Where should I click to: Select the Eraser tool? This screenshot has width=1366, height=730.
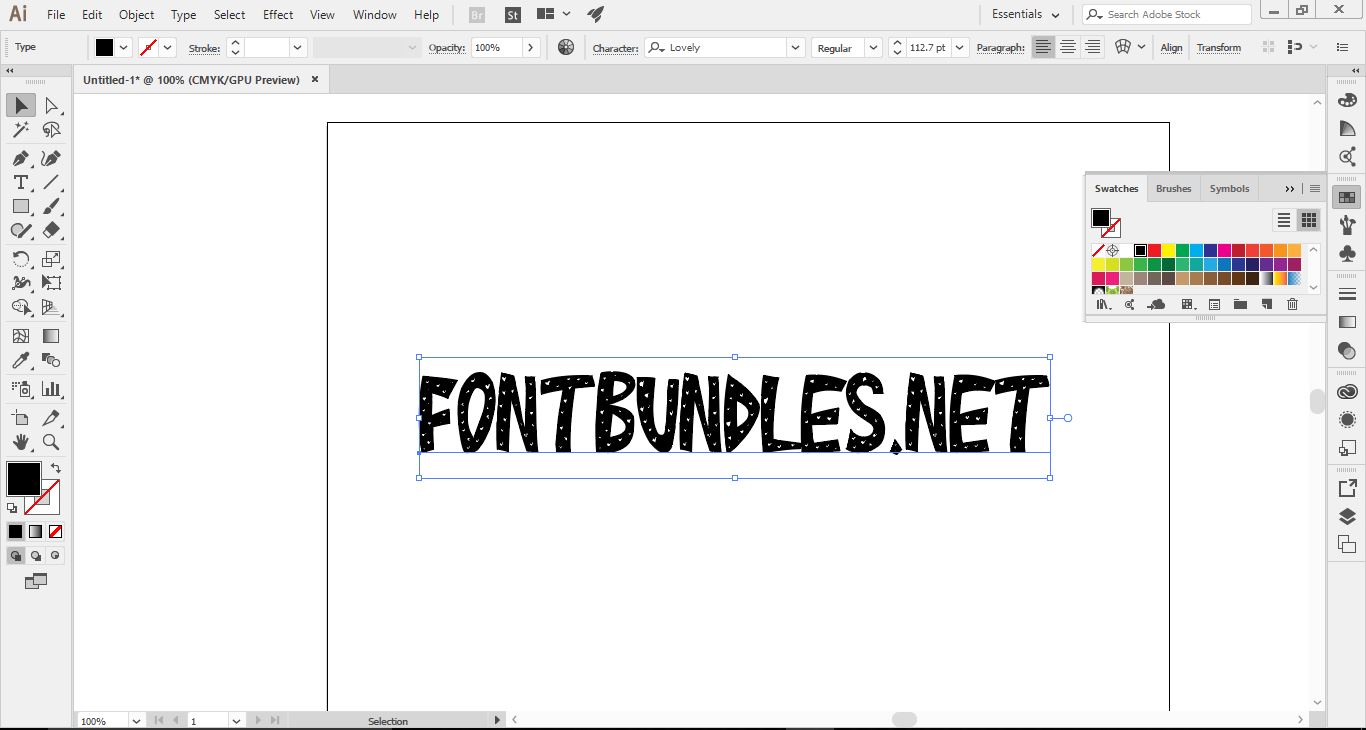pos(51,230)
